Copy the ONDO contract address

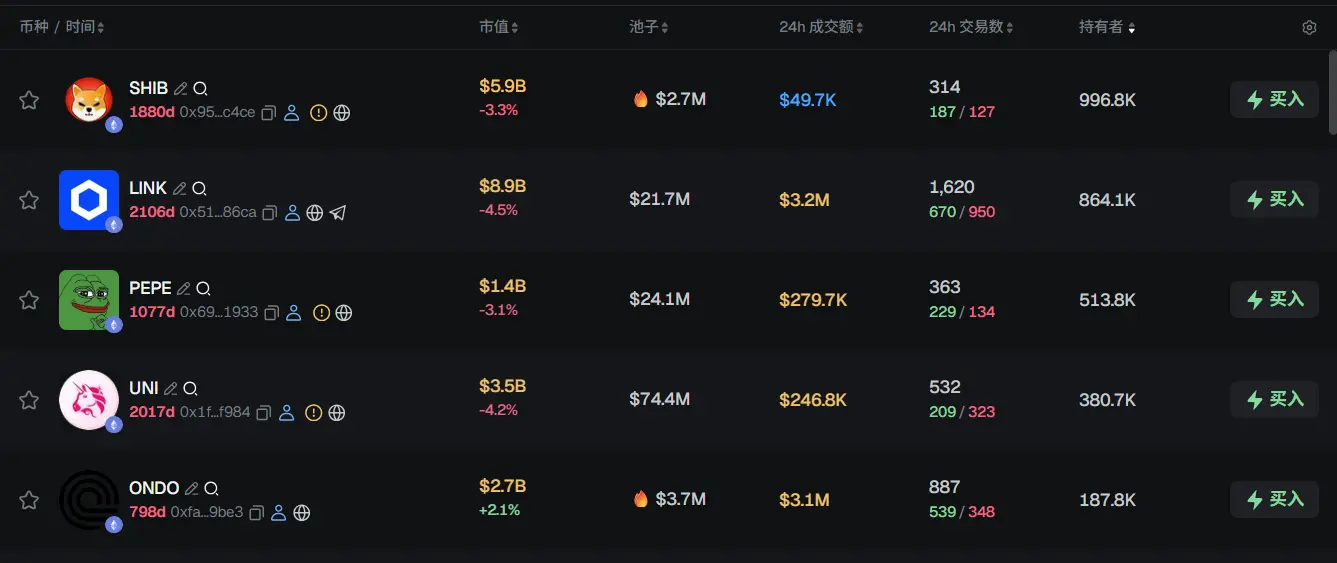[x=256, y=513]
